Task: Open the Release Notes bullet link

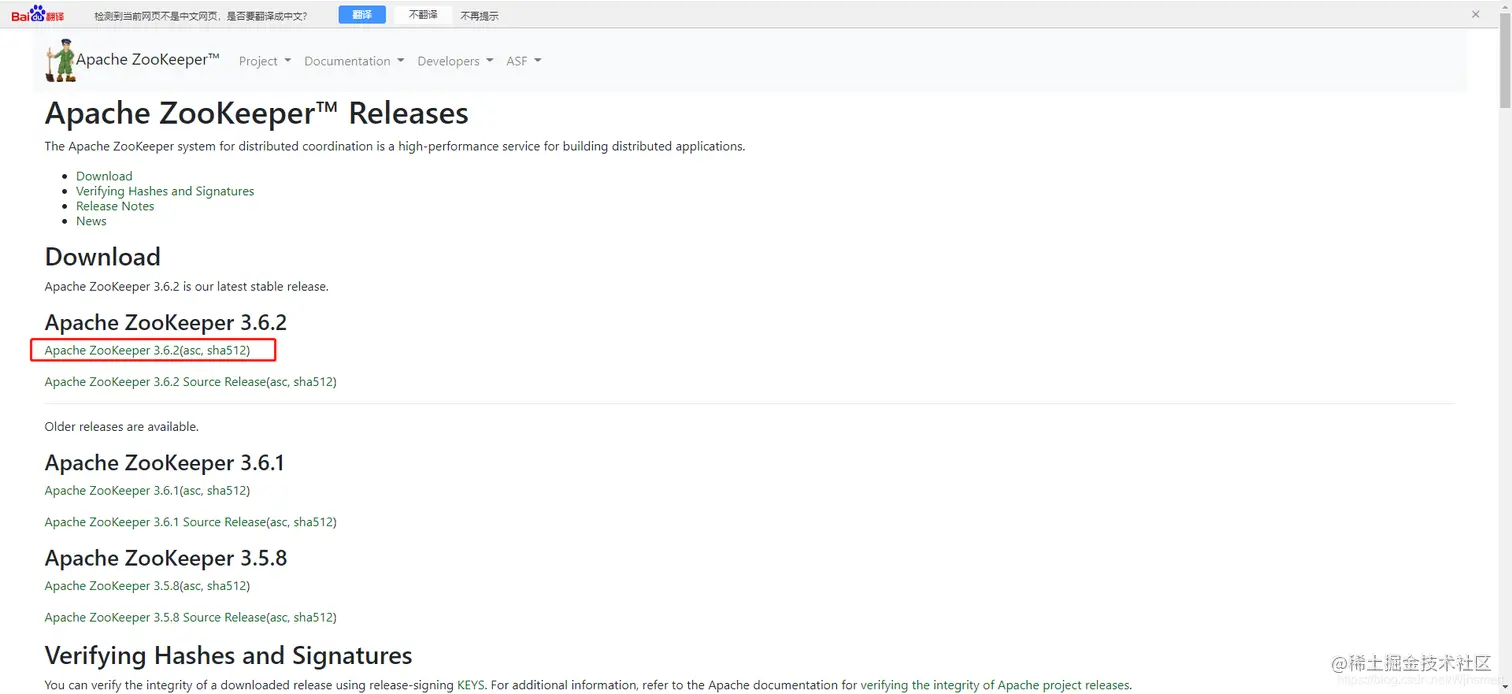Action: click(115, 206)
